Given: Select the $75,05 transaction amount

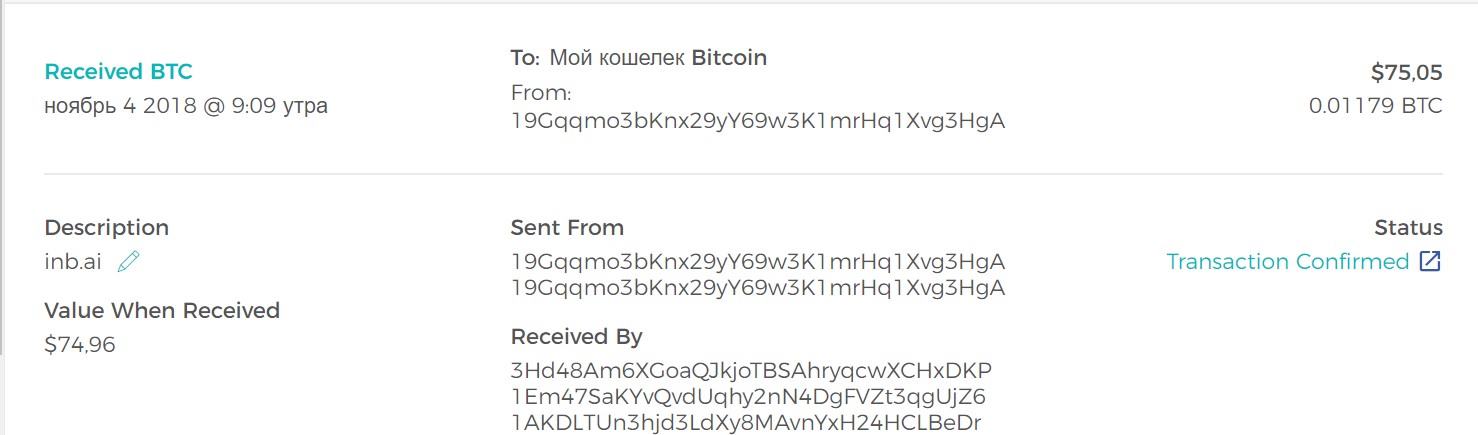Looking at the screenshot, I should click(x=1406, y=73).
